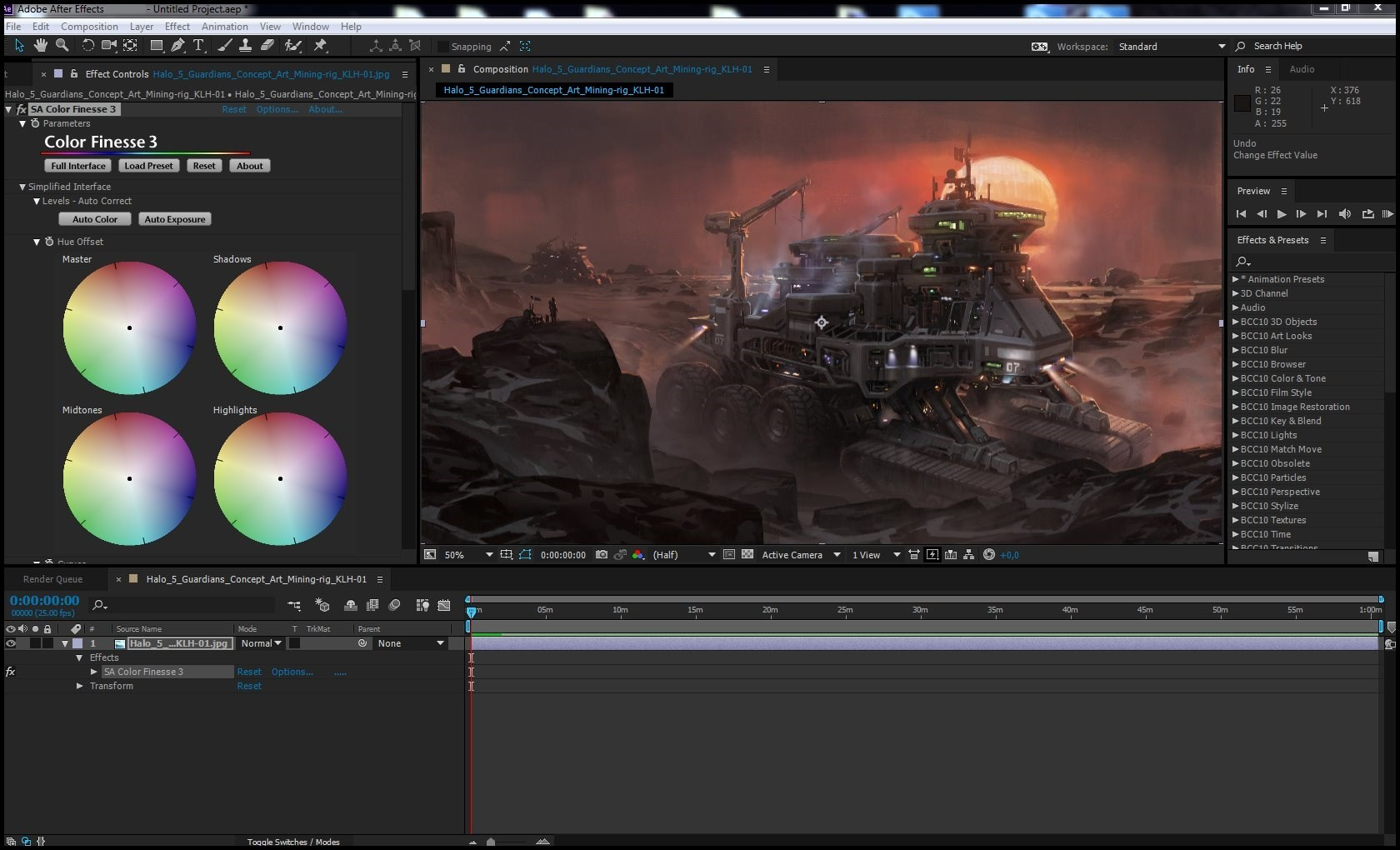The width and height of the screenshot is (1400, 850).
Task: Toggle visibility of the Halo layer eye icon
Action: (11, 643)
